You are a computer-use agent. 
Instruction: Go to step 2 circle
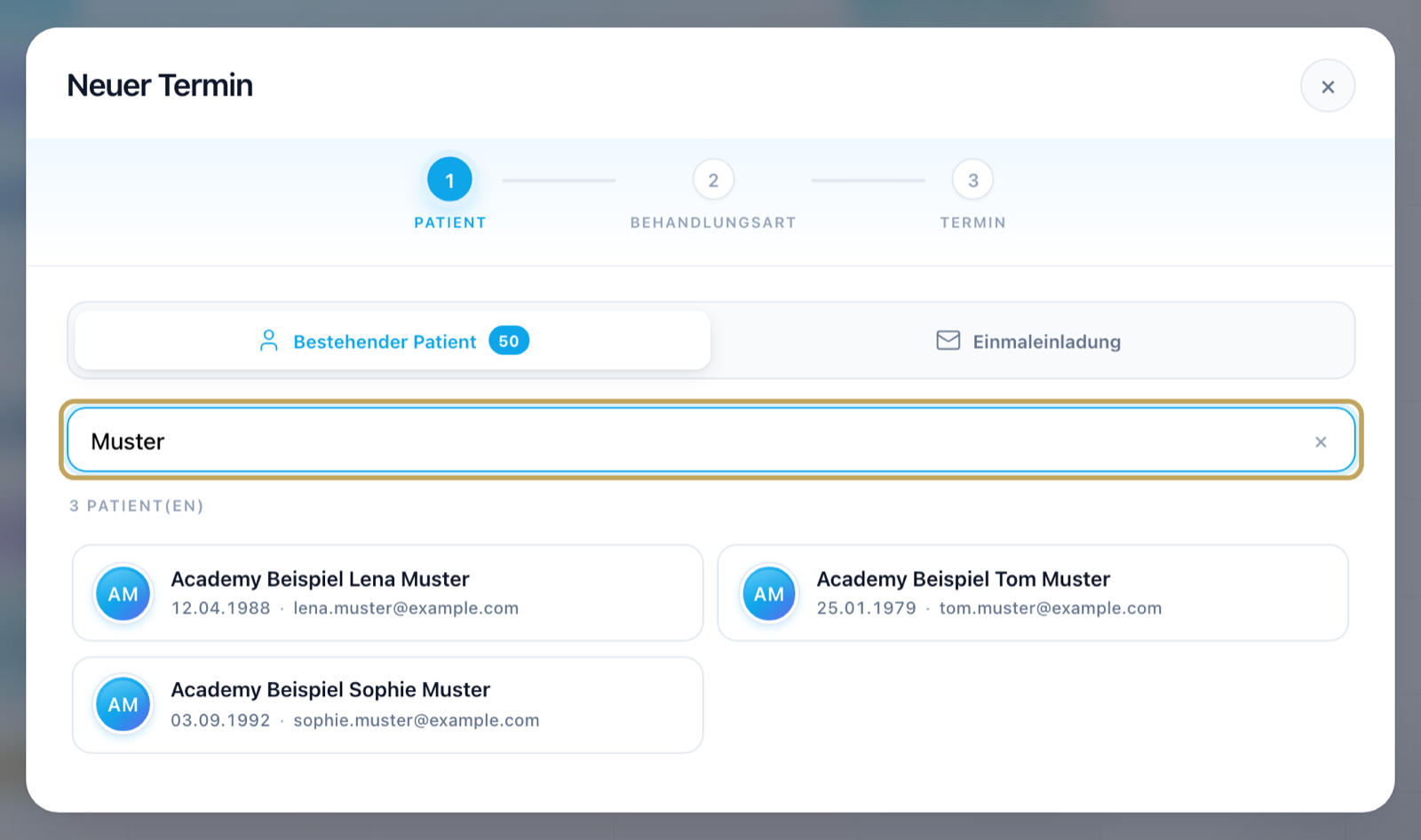pos(713,180)
